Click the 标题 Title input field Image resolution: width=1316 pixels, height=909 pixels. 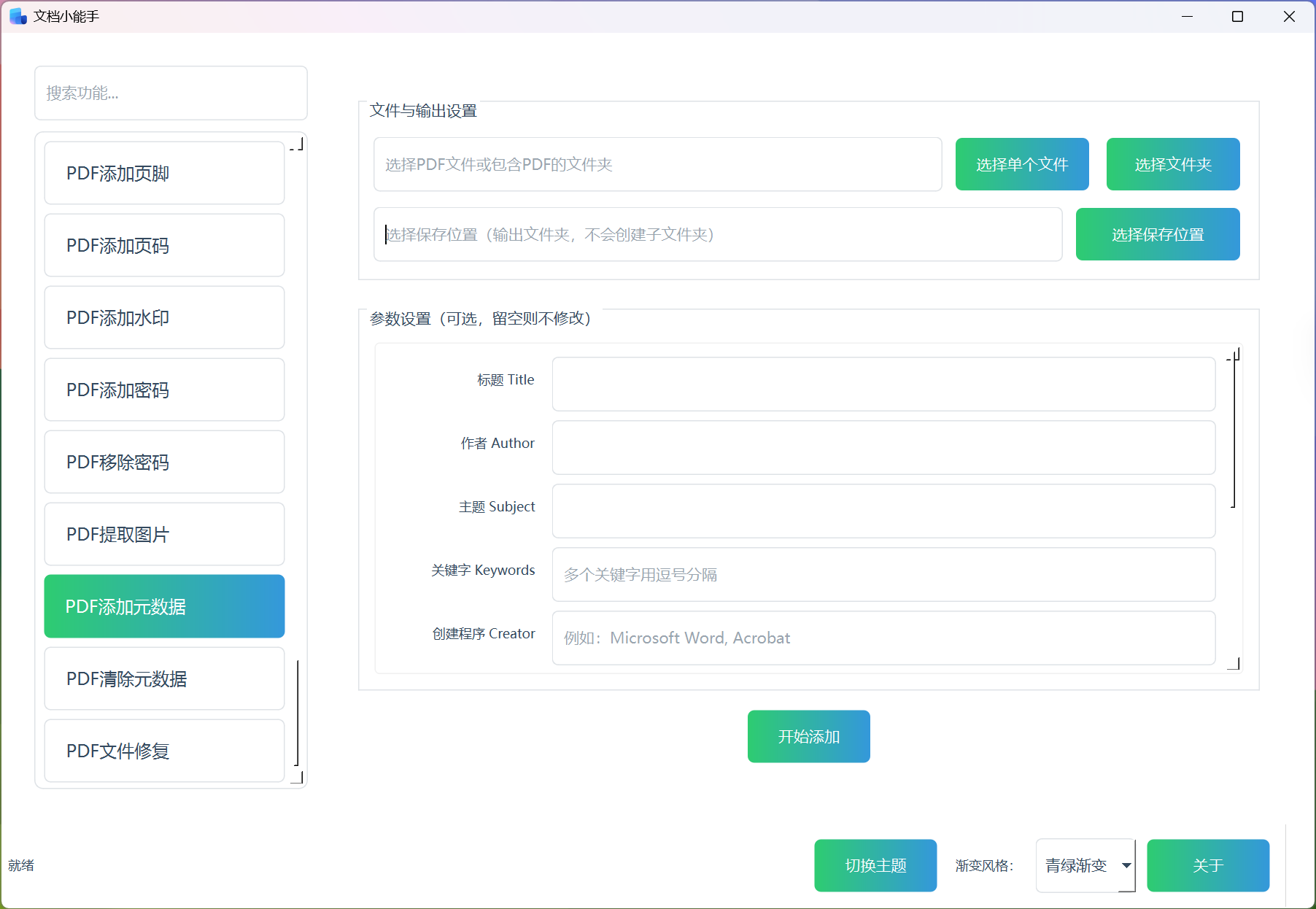point(883,384)
